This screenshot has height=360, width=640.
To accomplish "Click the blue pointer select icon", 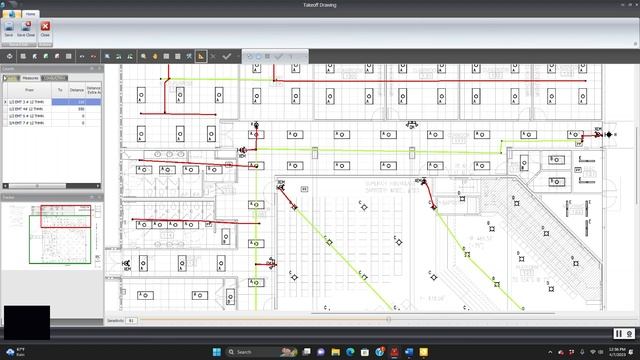I will 107,56.
